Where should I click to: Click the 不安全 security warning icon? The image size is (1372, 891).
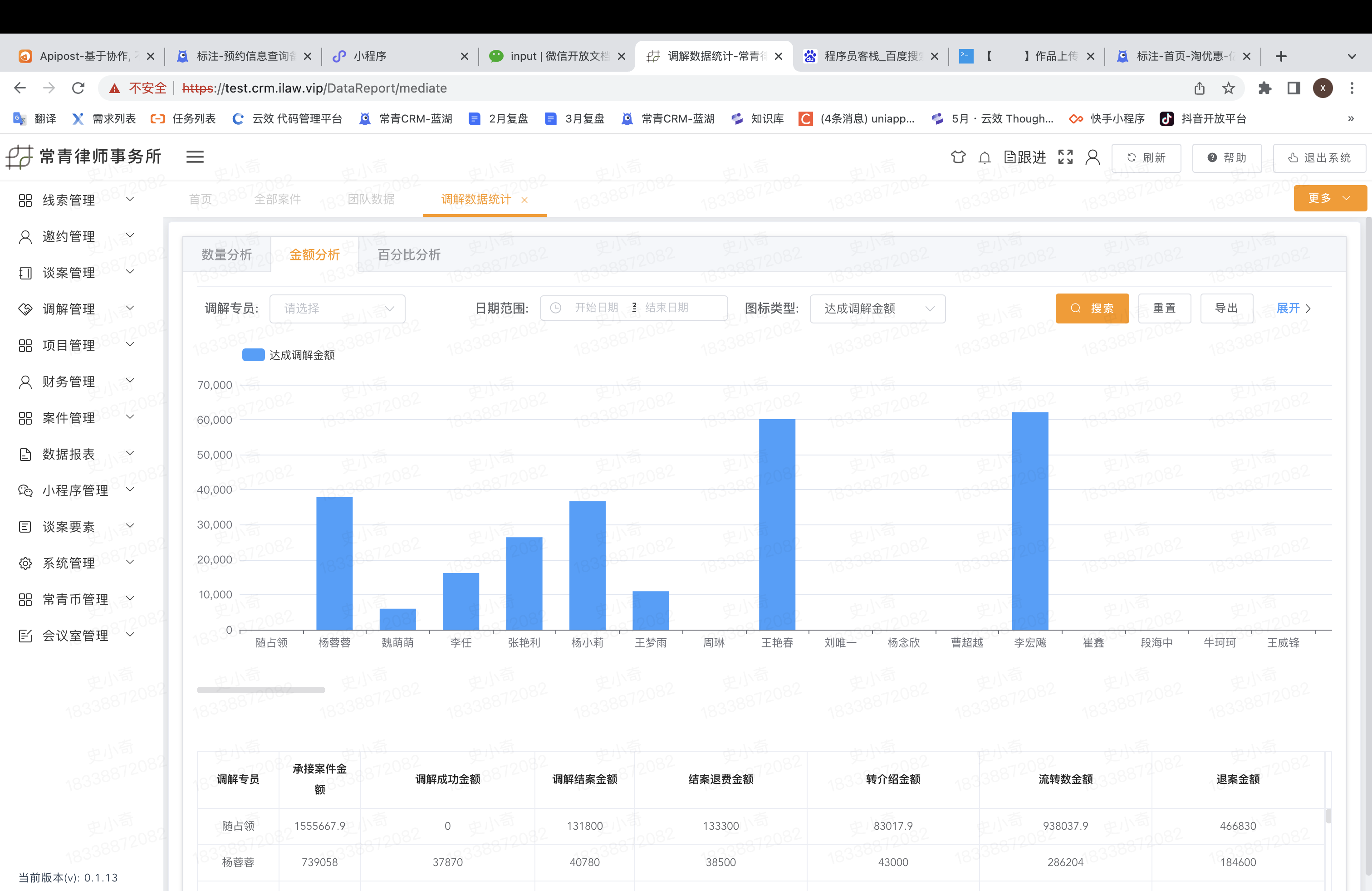coord(115,88)
